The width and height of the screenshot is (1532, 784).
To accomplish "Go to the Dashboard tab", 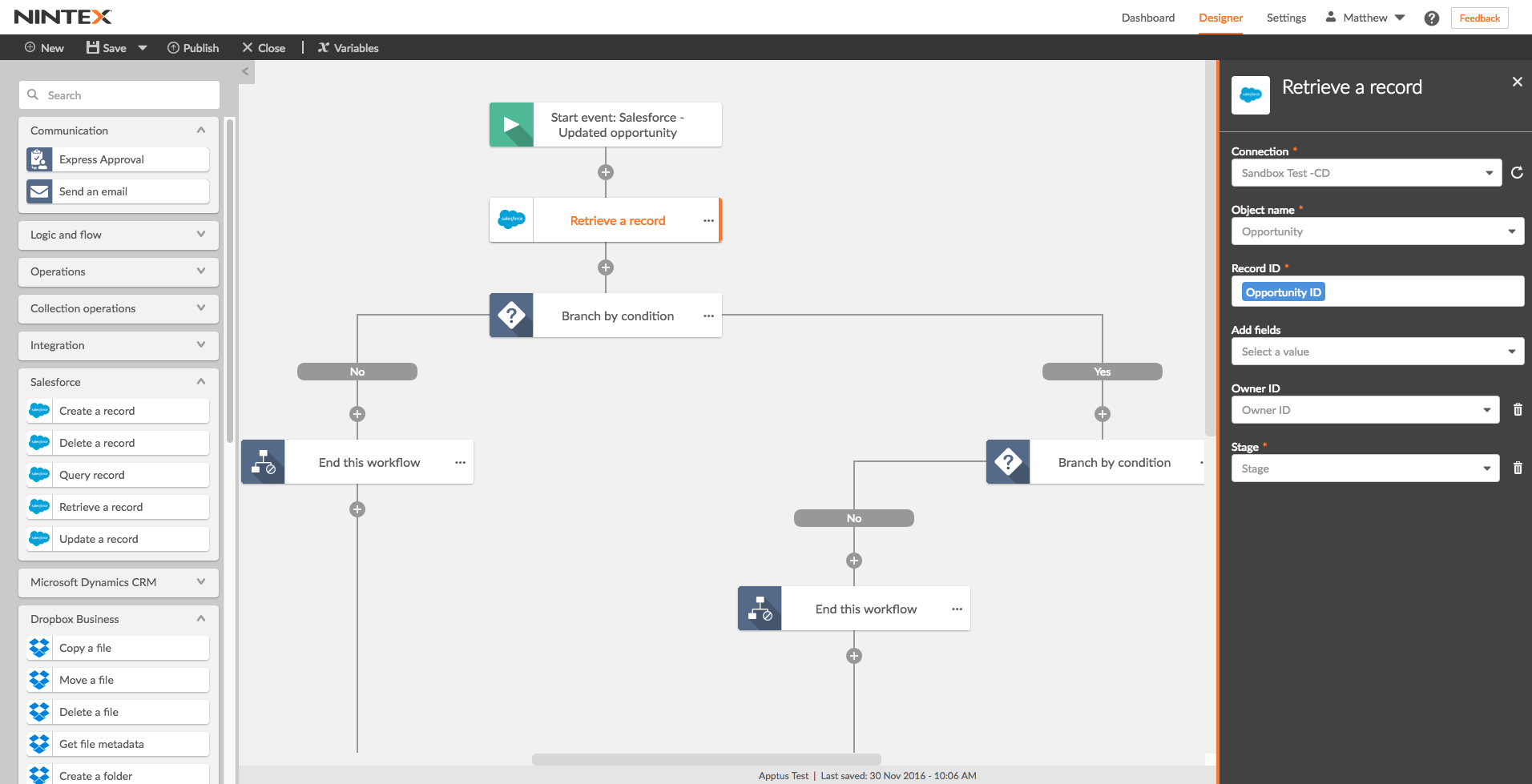I will pyautogui.click(x=1147, y=18).
